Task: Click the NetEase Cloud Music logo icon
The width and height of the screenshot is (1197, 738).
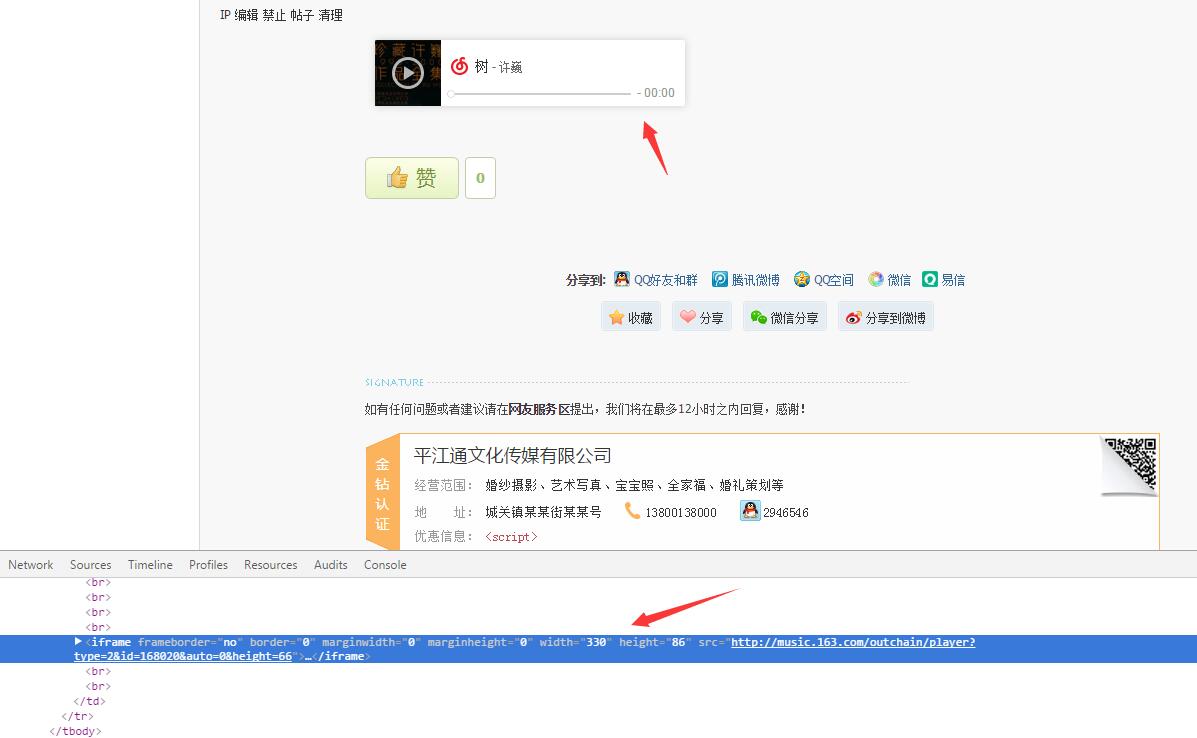Action: (459, 66)
